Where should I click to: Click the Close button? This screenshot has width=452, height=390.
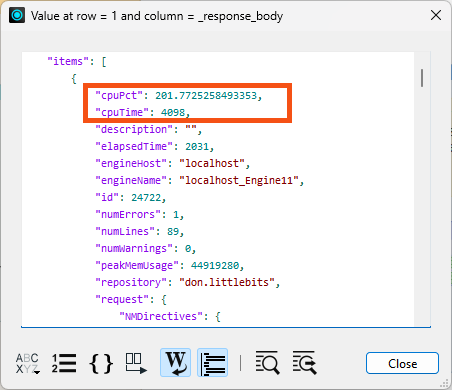pos(402,363)
